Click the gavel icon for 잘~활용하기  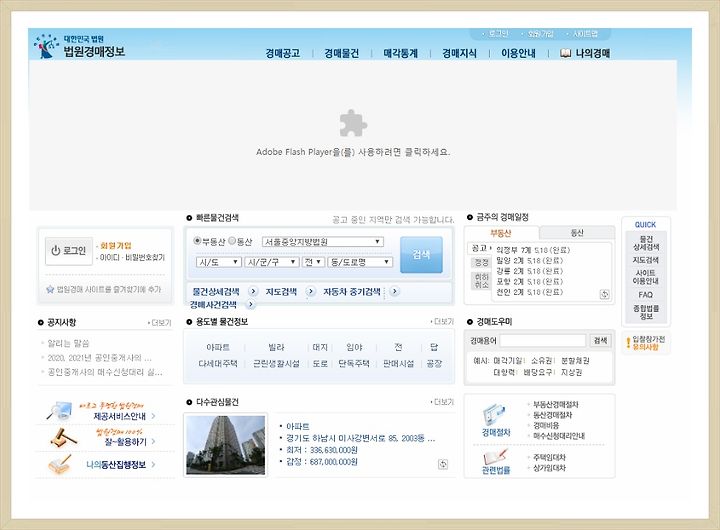click(63, 438)
